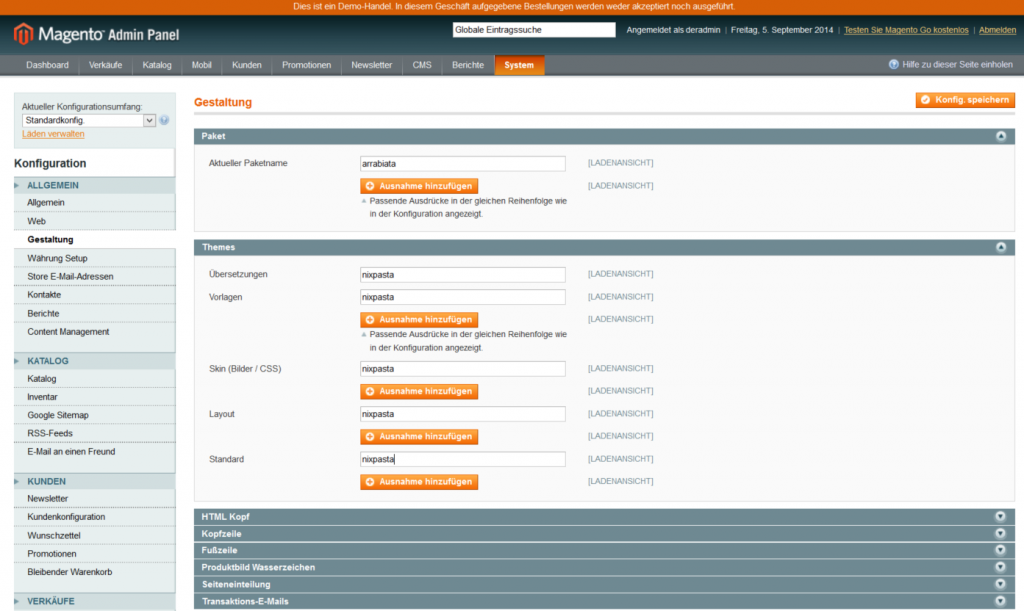The width and height of the screenshot is (1024, 611).
Task: Switch to the CMS tab
Action: click(x=421, y=64)
